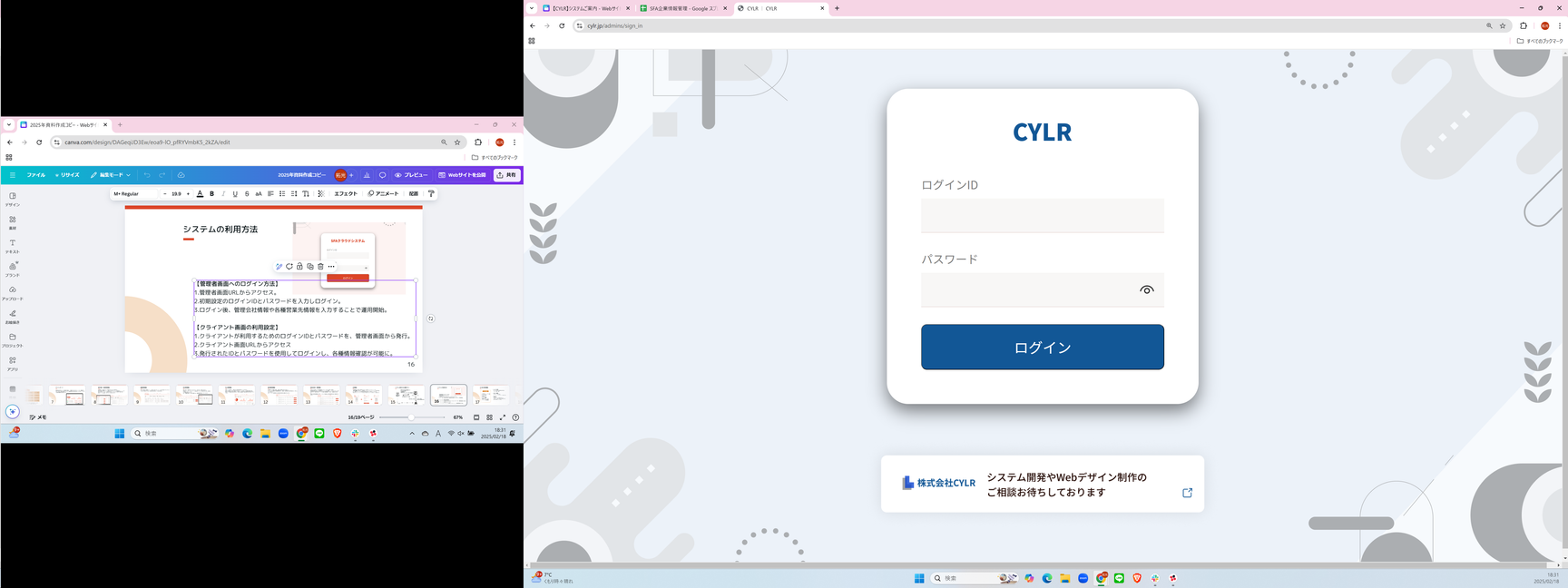The height and width of the screenshot is (588, 1568).
Task: Click the 共有 share button
Action: [507, 175]
